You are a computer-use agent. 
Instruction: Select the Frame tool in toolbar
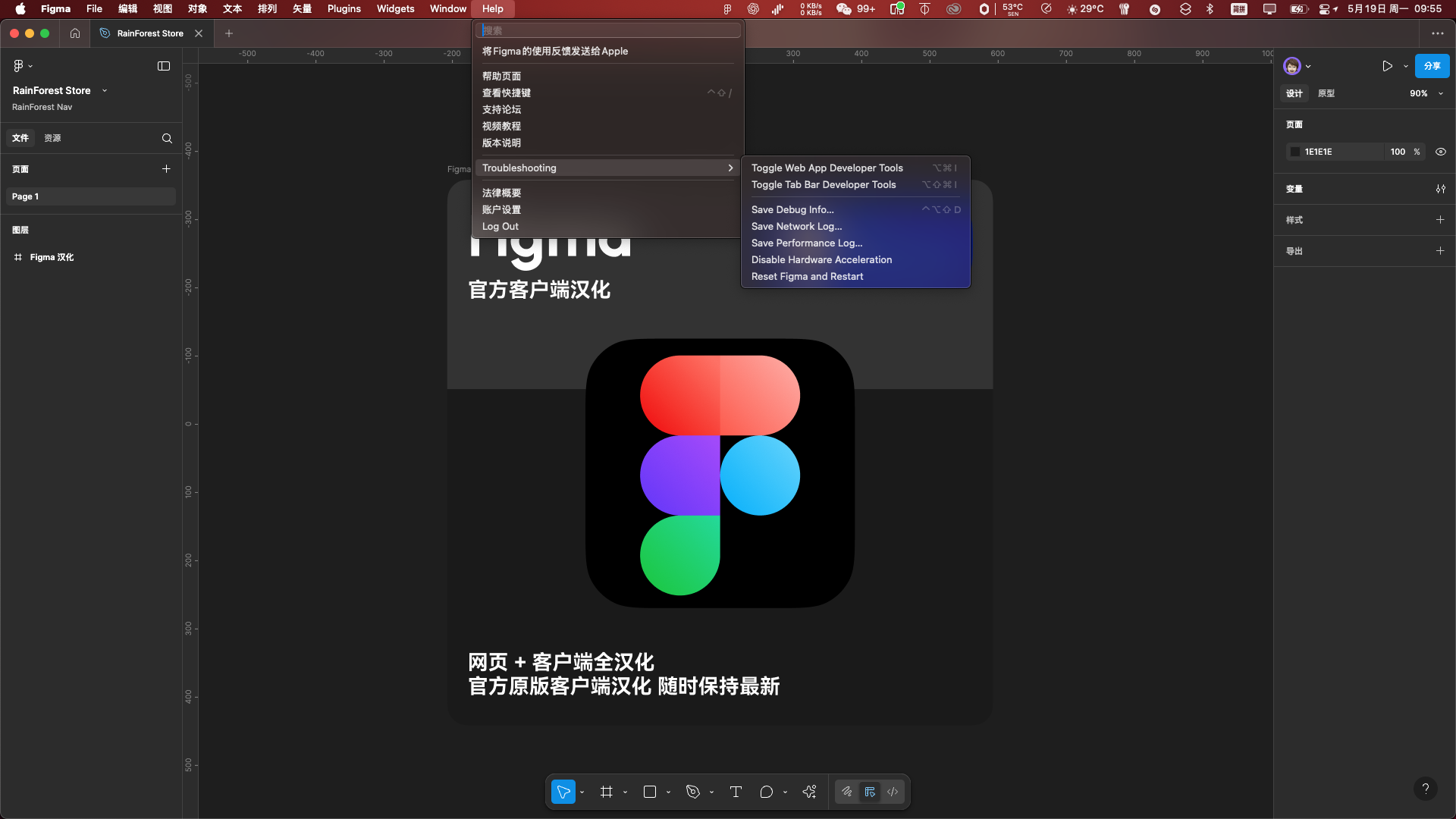pos(606,792)
